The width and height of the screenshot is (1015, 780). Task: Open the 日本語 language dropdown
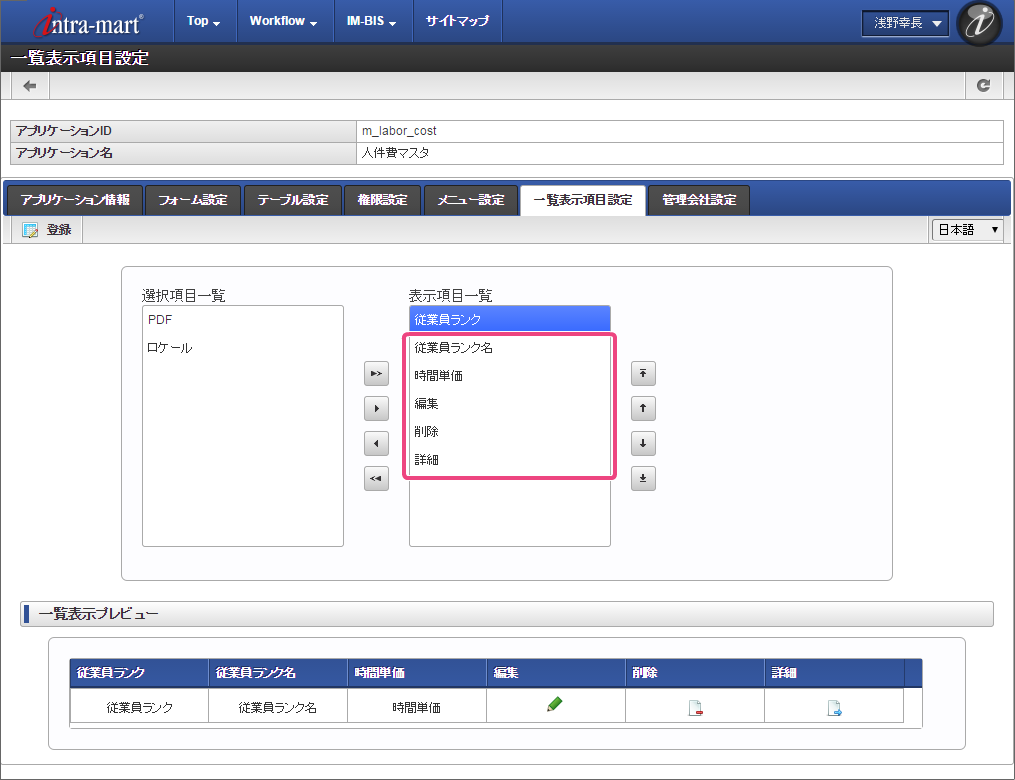pyautogui.click(x=967, y=230)
